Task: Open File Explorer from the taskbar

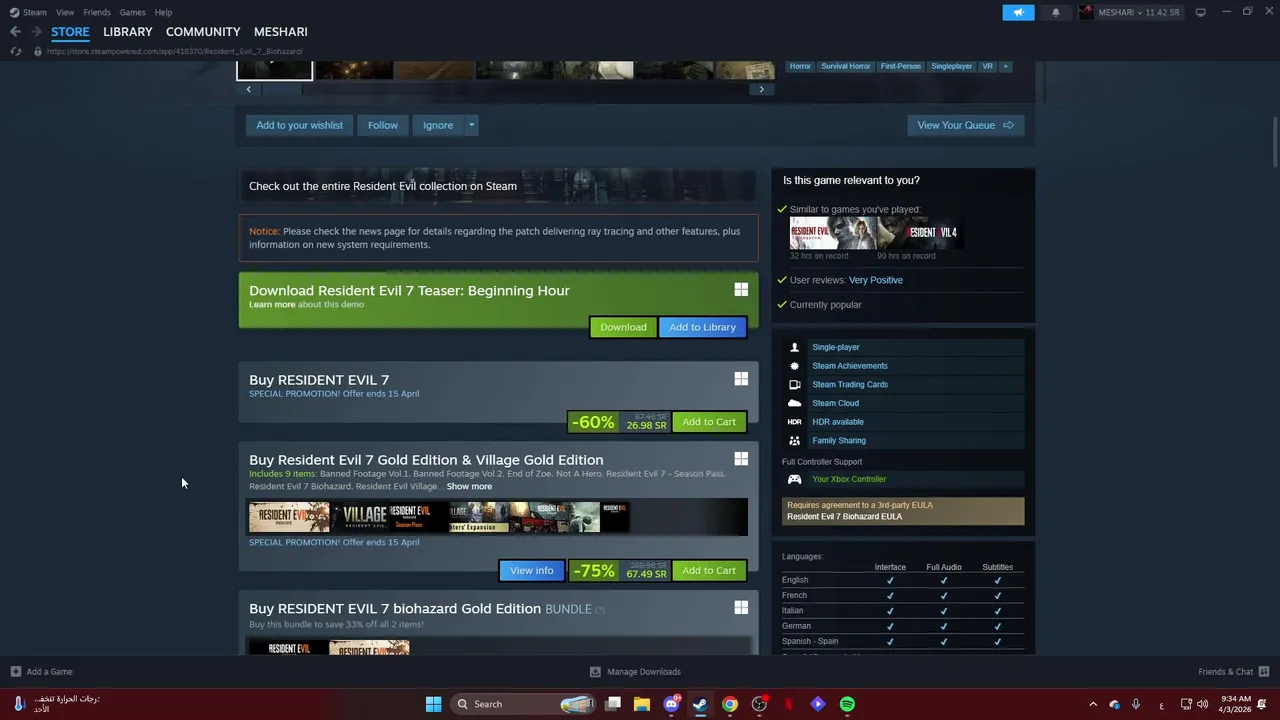Action: coord(642,704)
